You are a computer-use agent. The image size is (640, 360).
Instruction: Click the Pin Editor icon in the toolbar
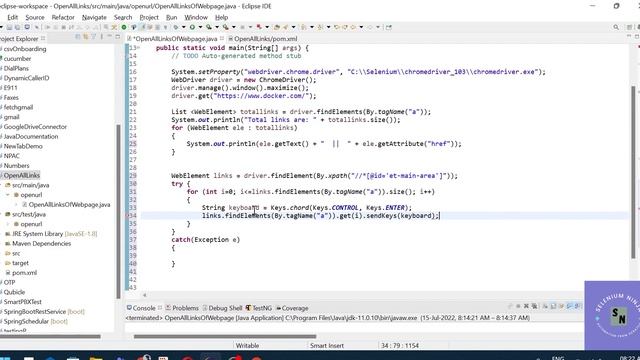click(x=389, y=27)
